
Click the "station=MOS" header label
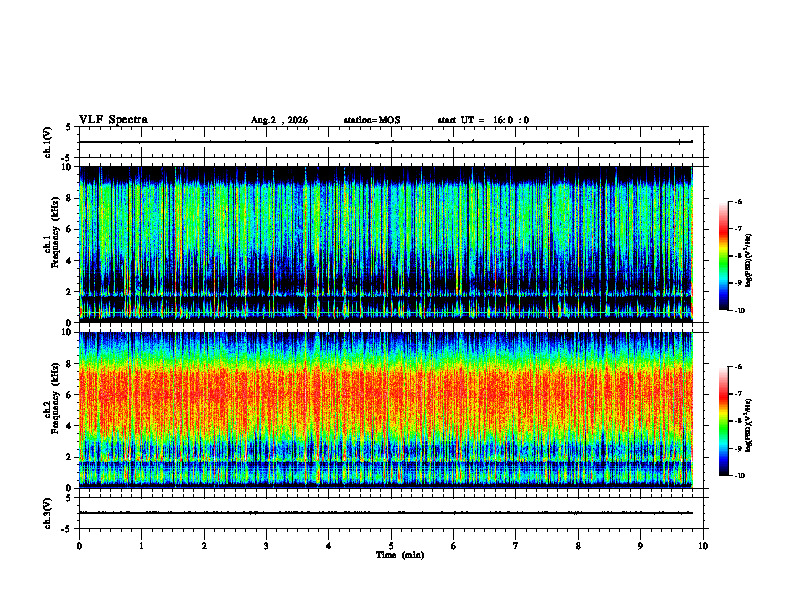point(372,120)
